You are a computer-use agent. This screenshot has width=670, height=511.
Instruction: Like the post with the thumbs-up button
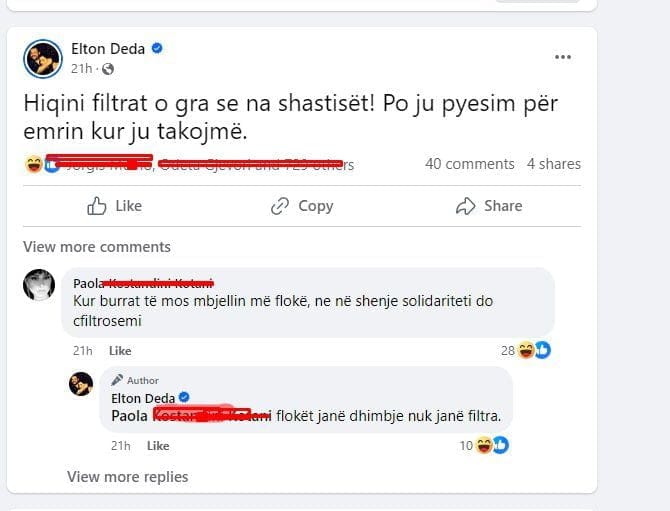tap(114, 206)
